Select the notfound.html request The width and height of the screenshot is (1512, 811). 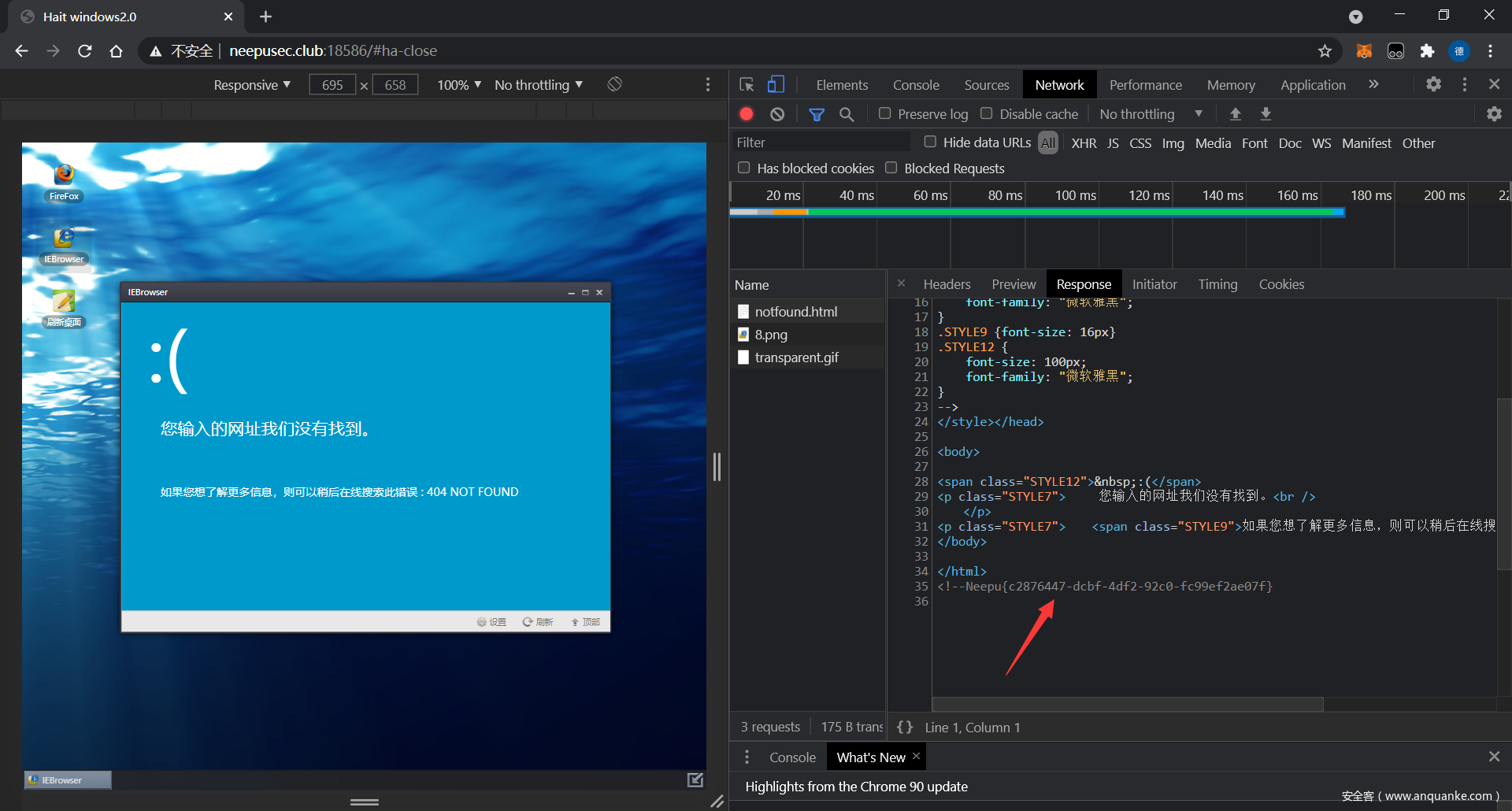[795, 312]
